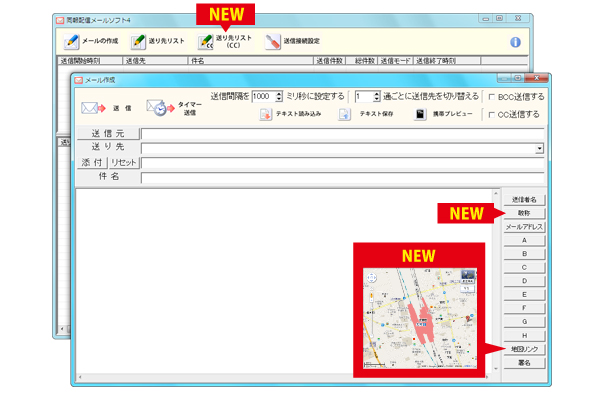Enable the CC送信する checkbox
The width and height of the screenshot is (600, 400).
point(490,115)
